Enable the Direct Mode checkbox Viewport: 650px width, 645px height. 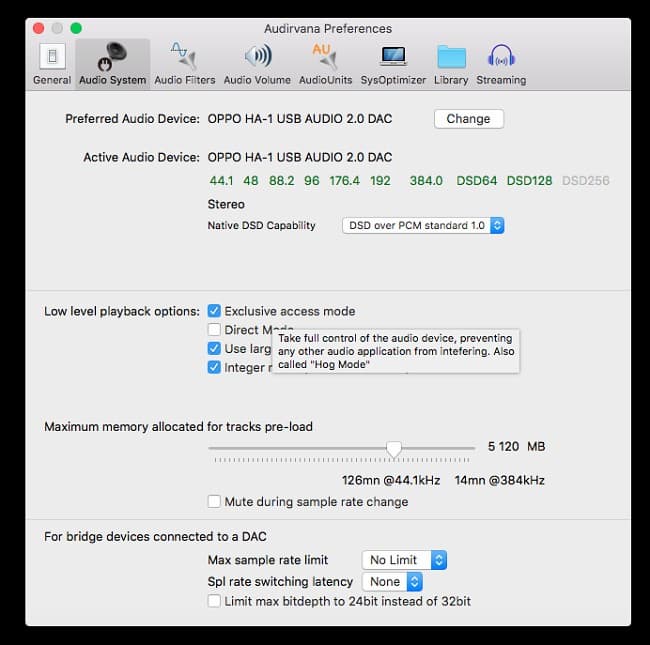pyautogui.click(x=214, y=330)
